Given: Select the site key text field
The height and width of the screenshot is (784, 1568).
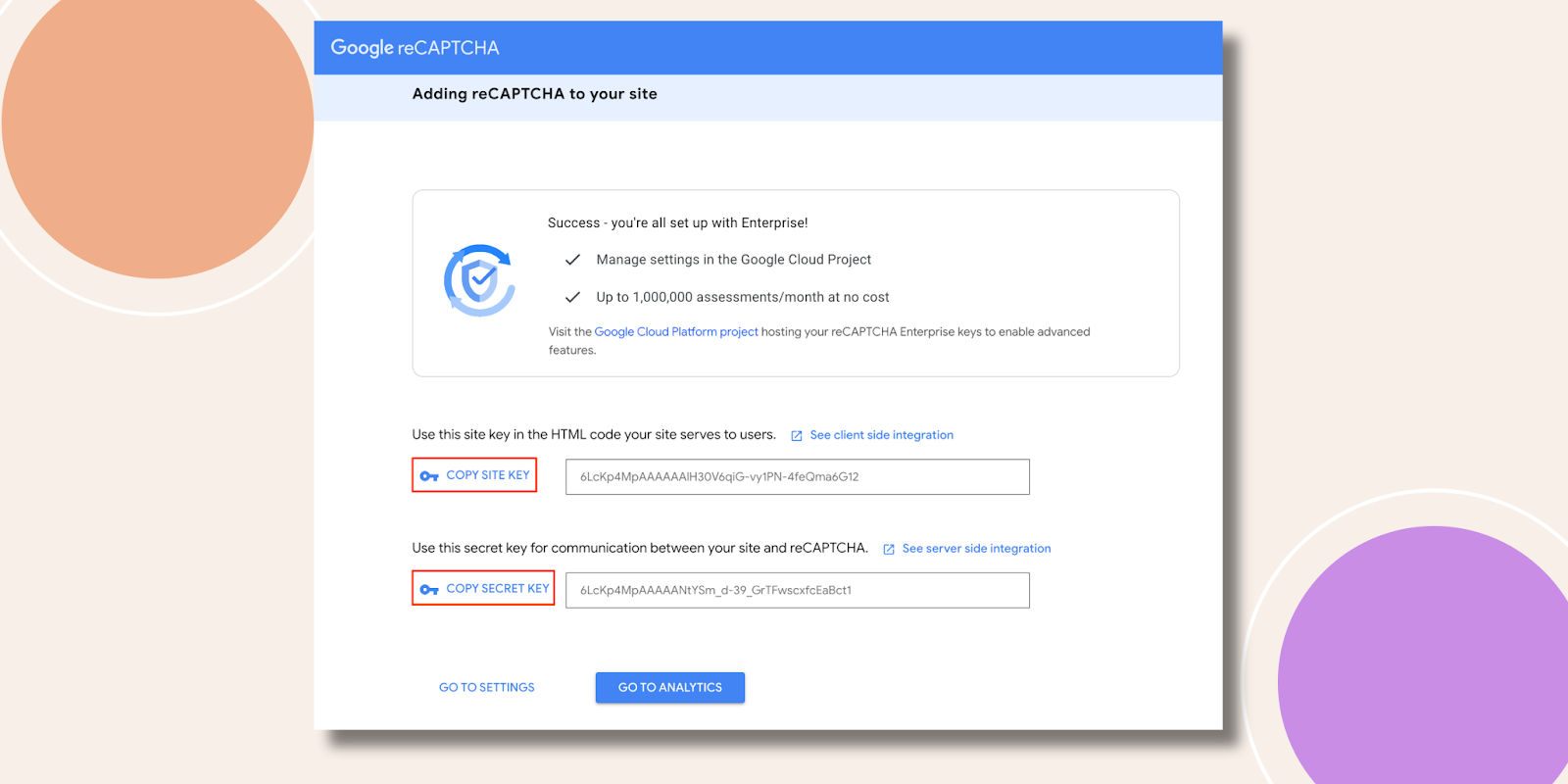Looking at the screenshot, I should 797,477.
